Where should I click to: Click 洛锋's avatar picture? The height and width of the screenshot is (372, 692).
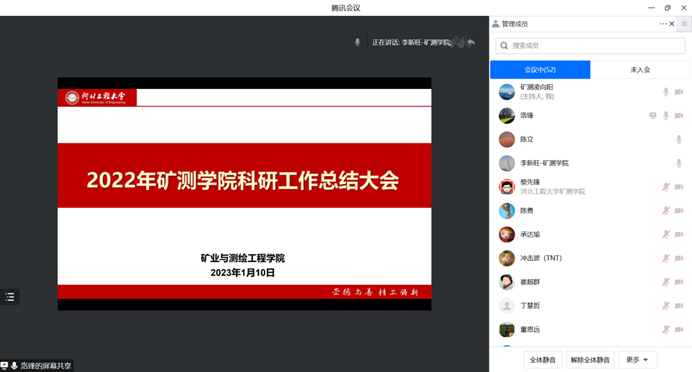(x=507, y=116)
